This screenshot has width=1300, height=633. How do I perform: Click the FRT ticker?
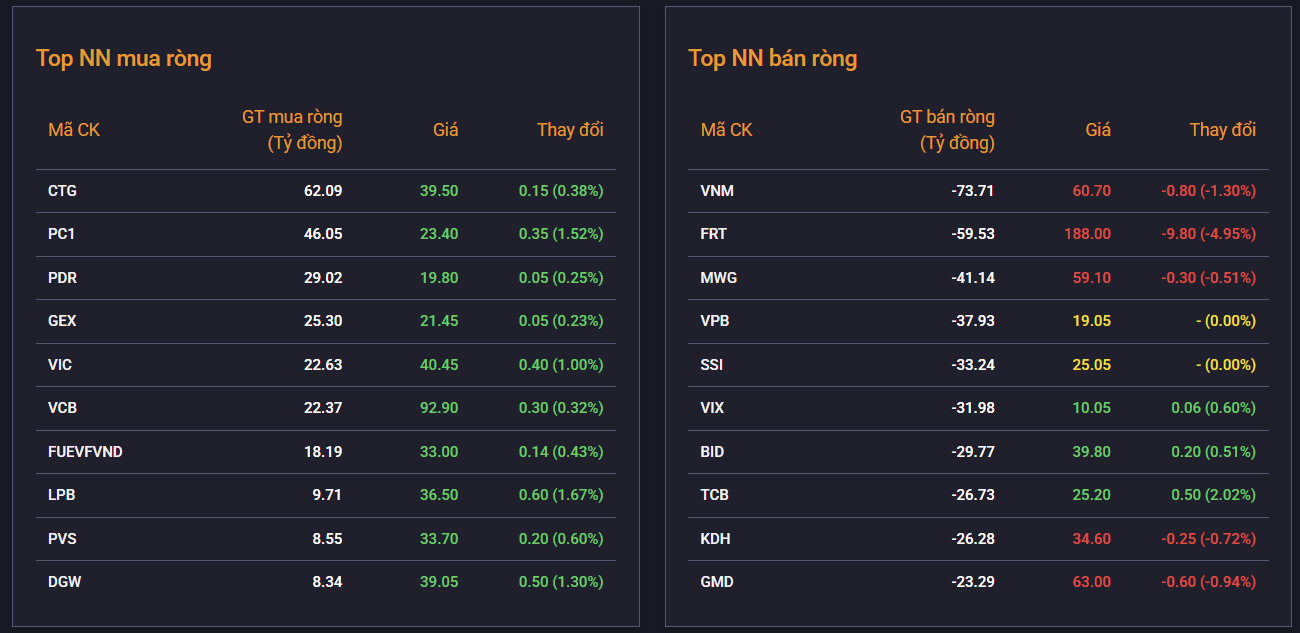(714, 234)
